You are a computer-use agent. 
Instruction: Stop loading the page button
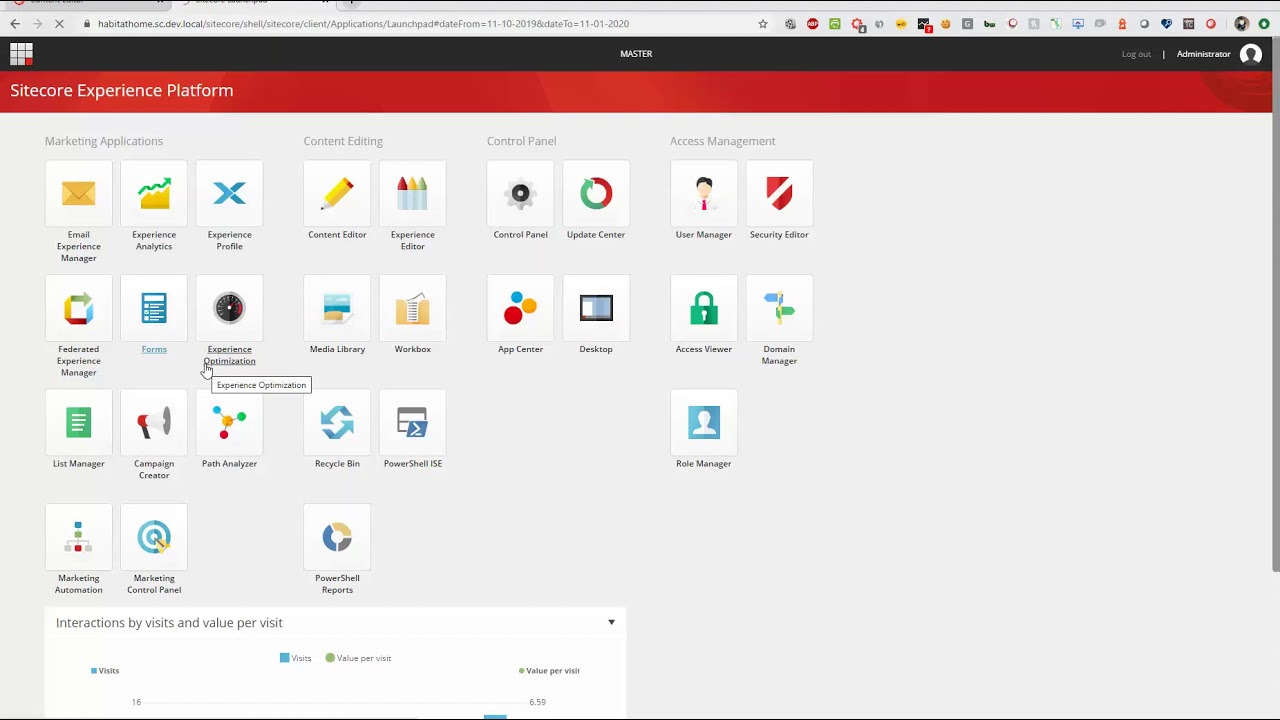point(60,24)
